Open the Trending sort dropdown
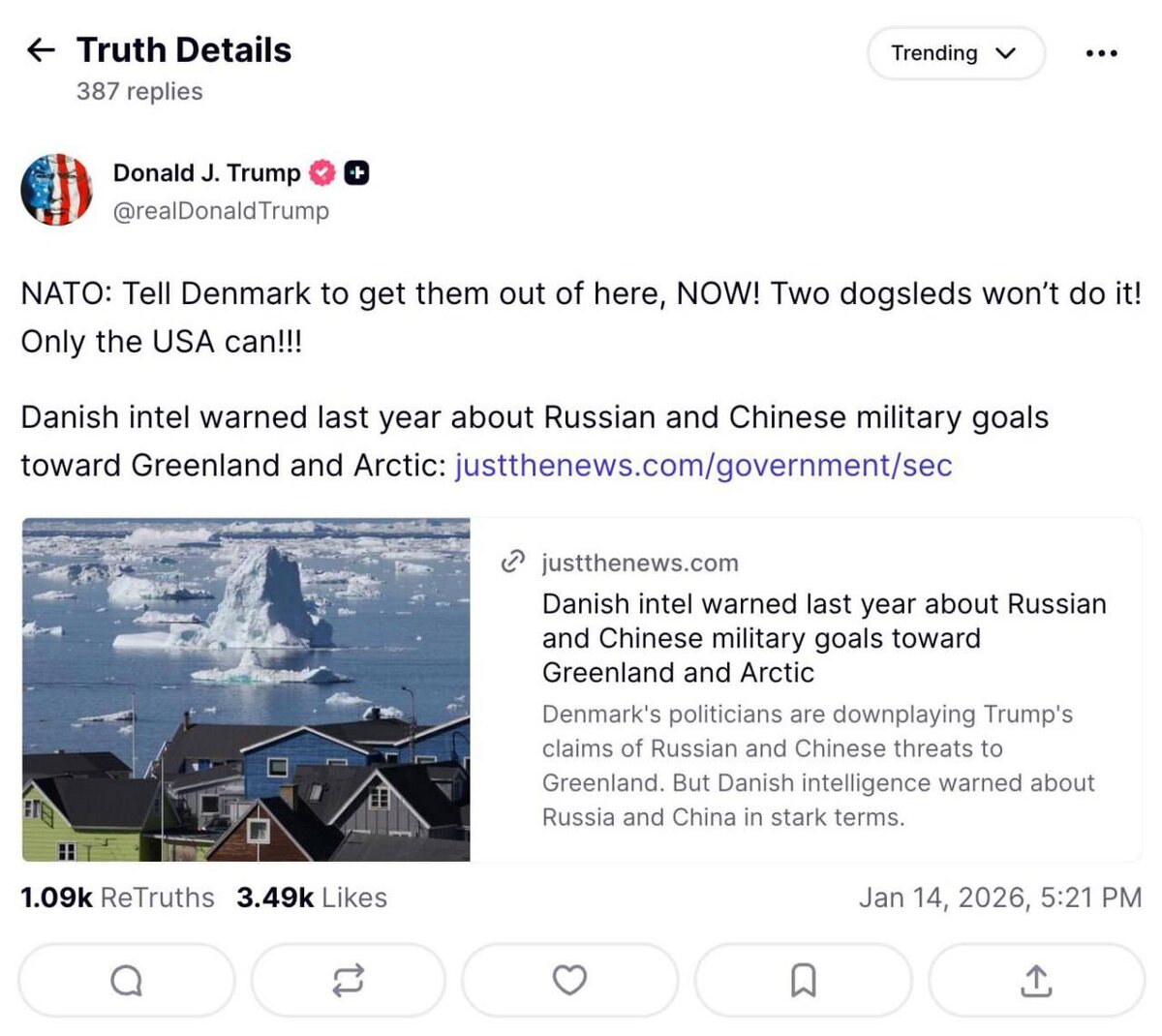 click(955, 53)
